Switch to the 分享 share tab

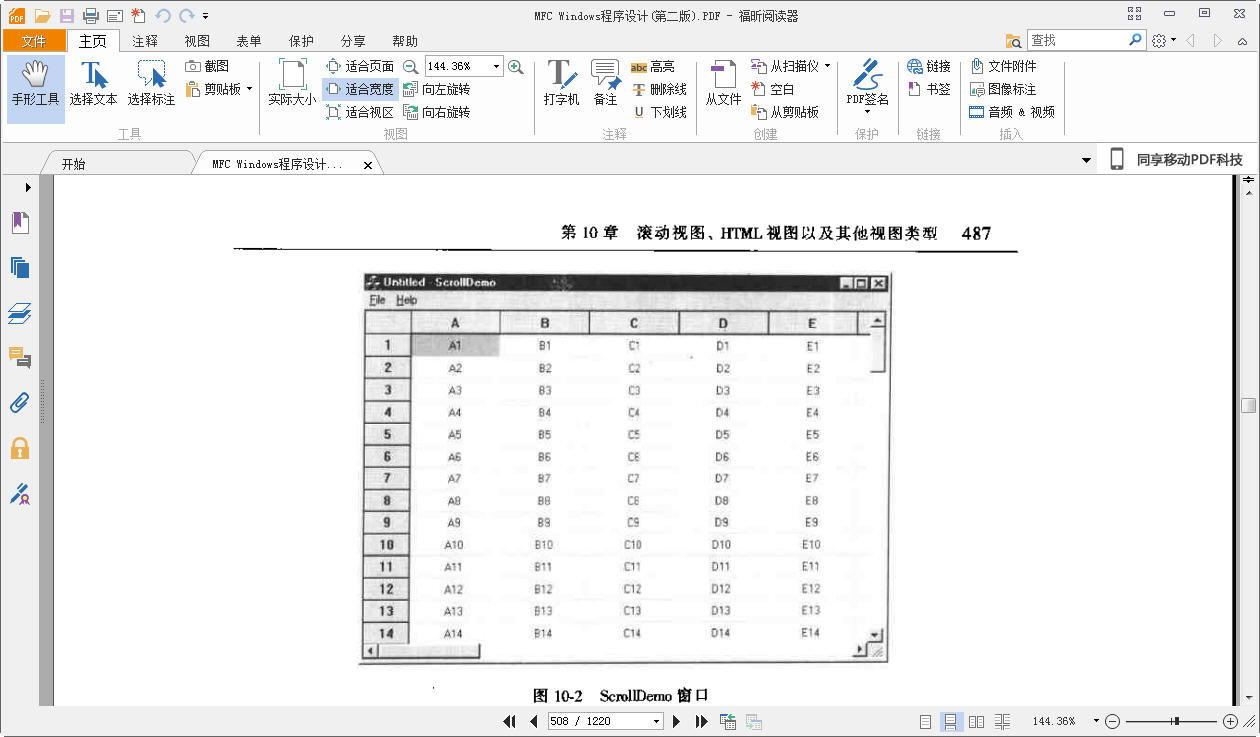click(353, 41)
